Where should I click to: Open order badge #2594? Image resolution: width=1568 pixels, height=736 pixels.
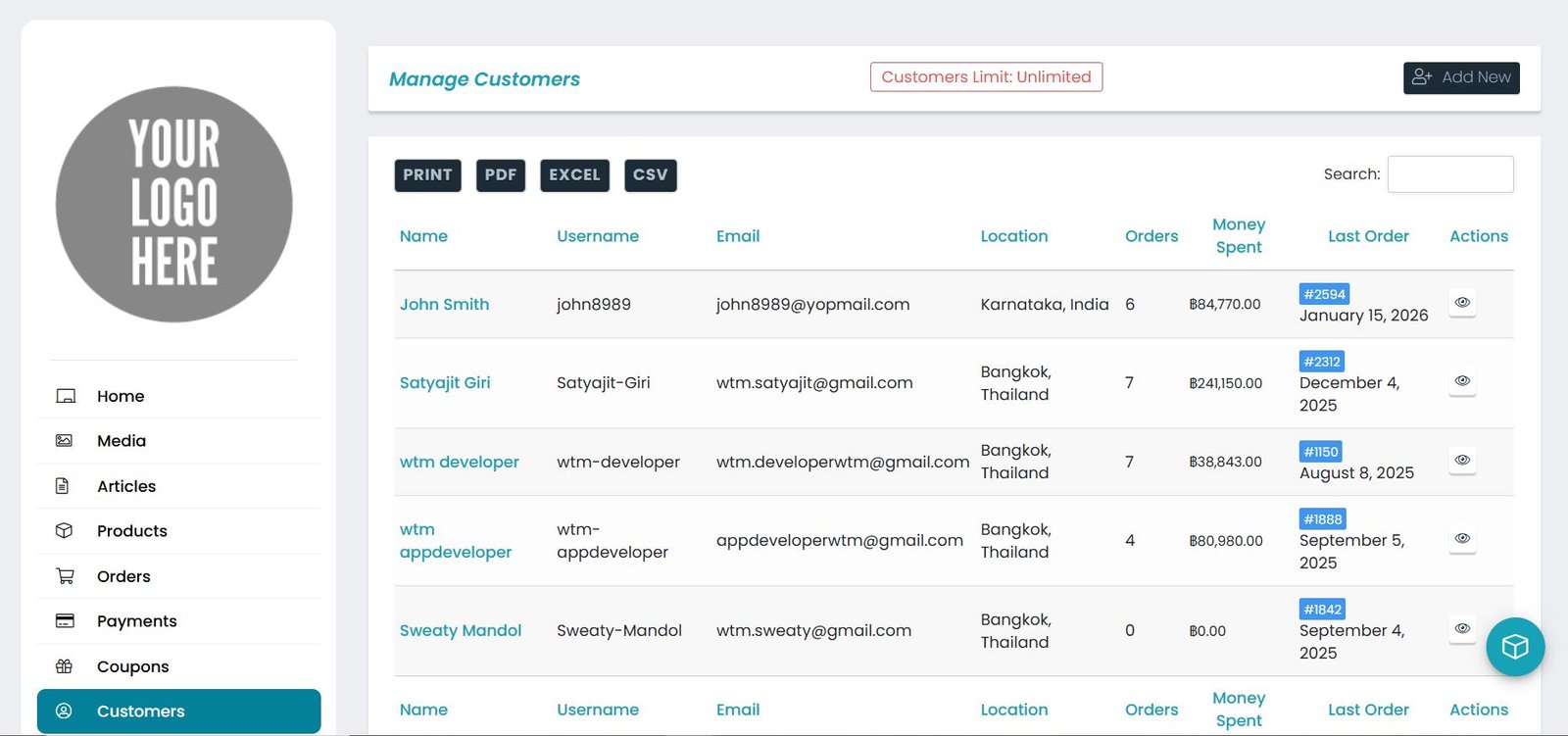(1323, 294)
